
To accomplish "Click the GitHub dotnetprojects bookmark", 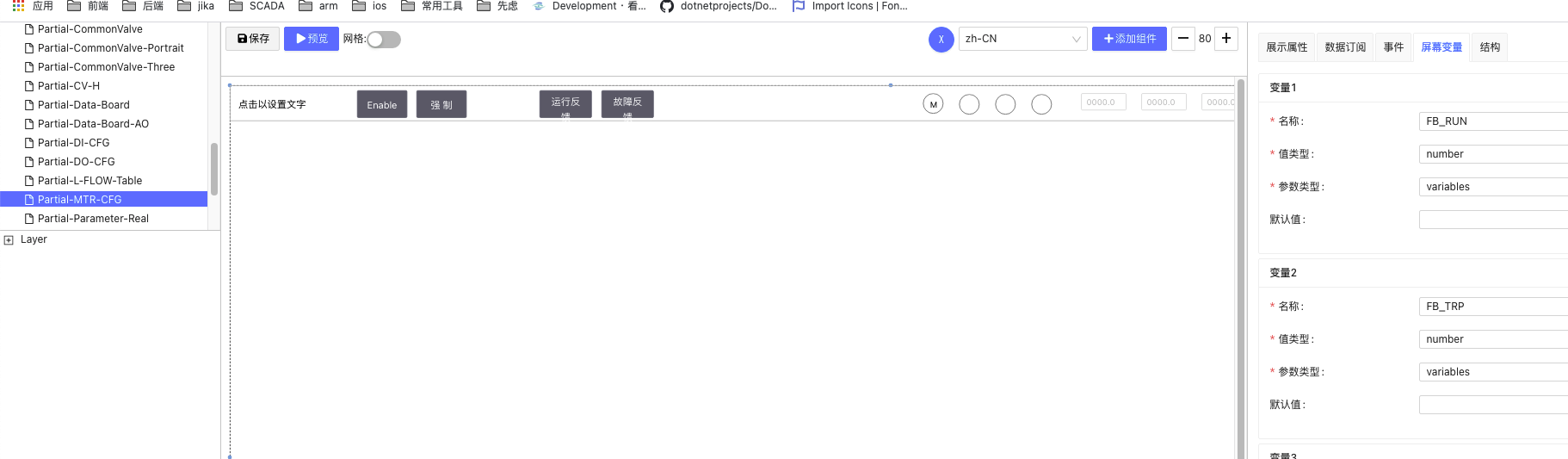I will click(x=719, y=6).
